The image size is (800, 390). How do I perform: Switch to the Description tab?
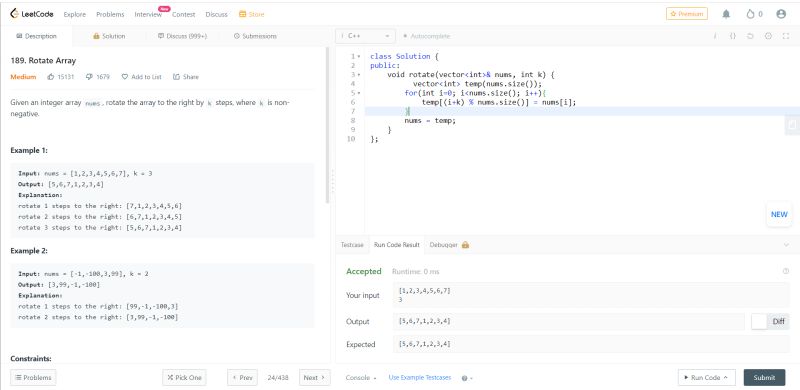tap(36, 36)
